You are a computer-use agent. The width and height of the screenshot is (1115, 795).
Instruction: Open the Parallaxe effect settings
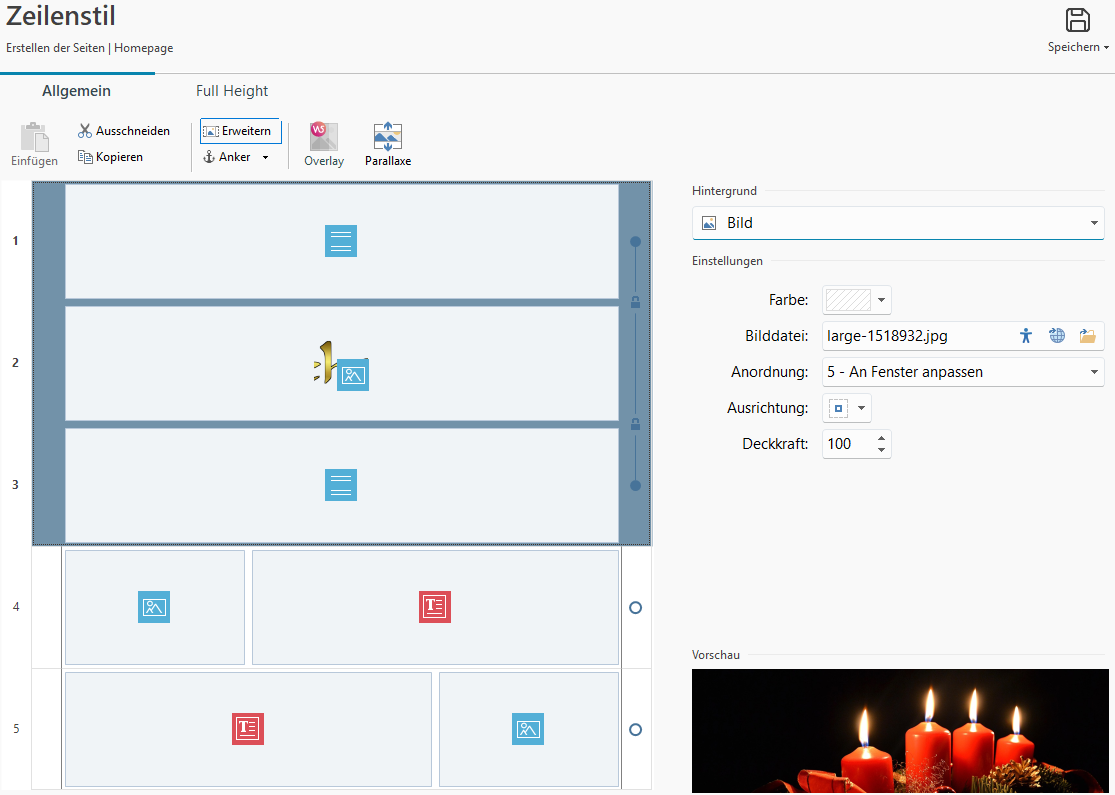(x=387, y=145)
